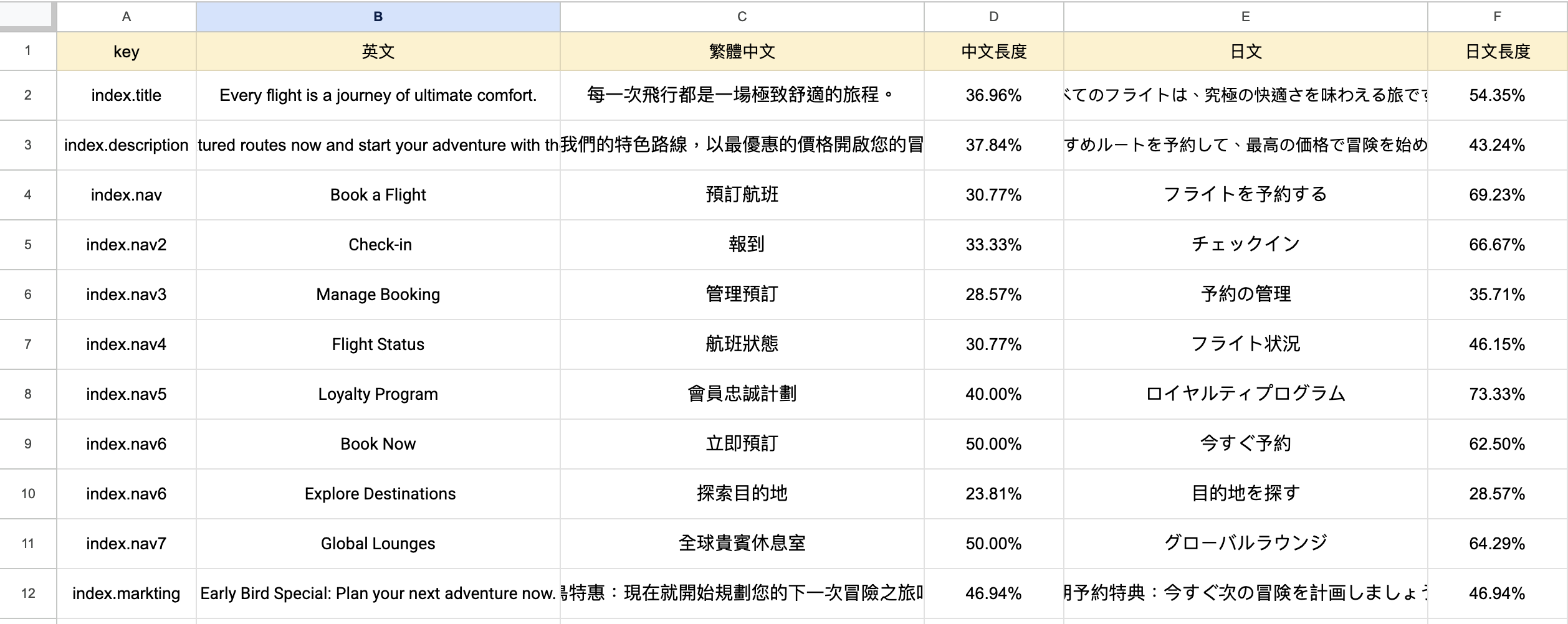
Task: Select column A header
Action: [126, 17]
